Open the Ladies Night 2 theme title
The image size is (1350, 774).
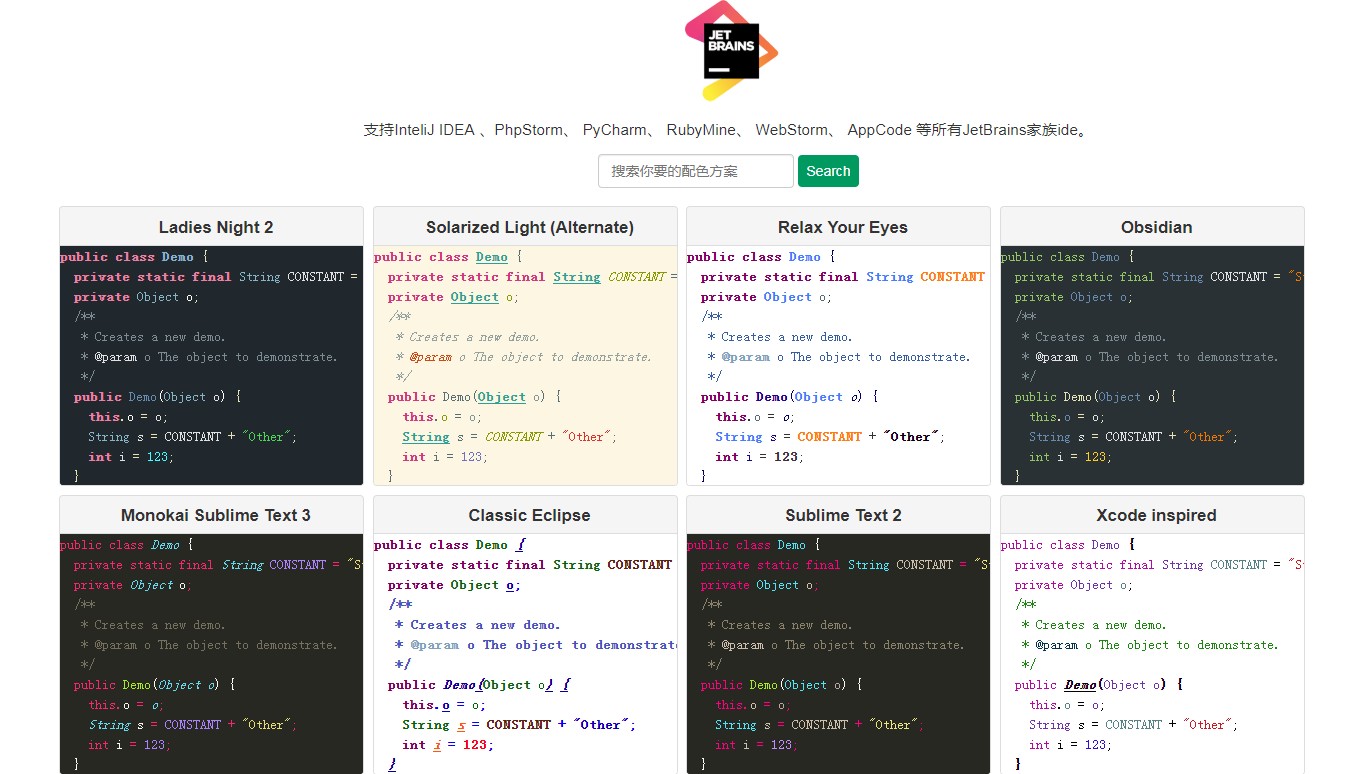216,227
